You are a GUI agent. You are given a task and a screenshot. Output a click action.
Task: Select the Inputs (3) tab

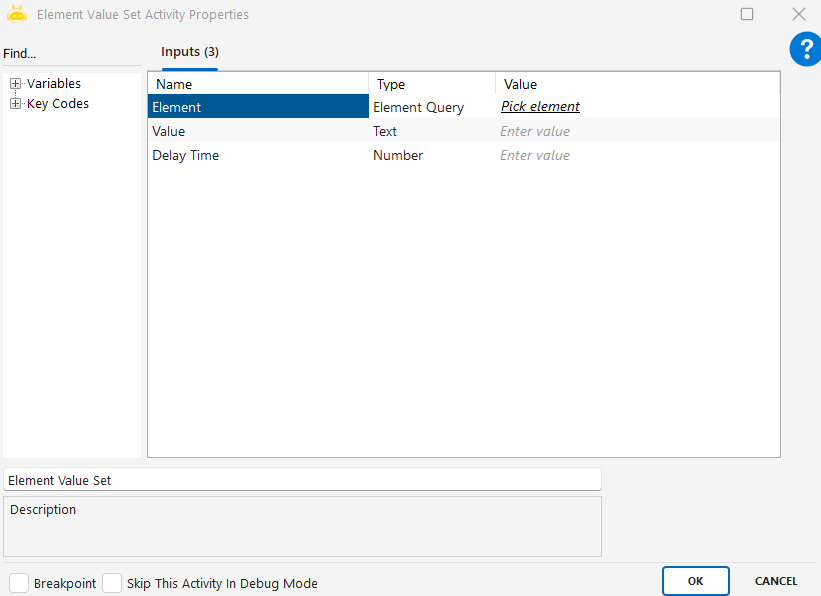pyautogui.click(x=190, y=52)
